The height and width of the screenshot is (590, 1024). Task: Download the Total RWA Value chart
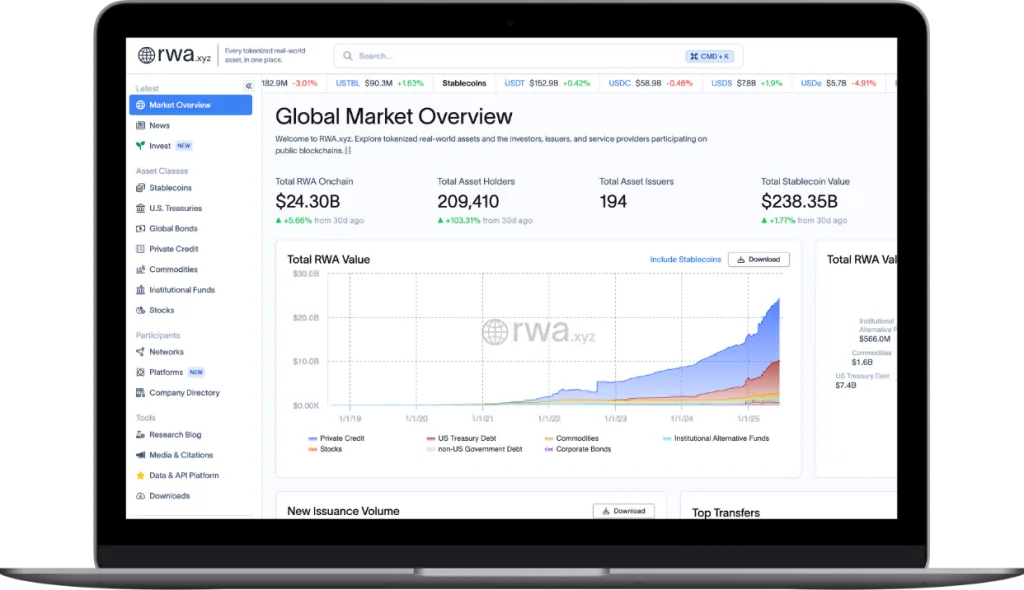(758, 259)
